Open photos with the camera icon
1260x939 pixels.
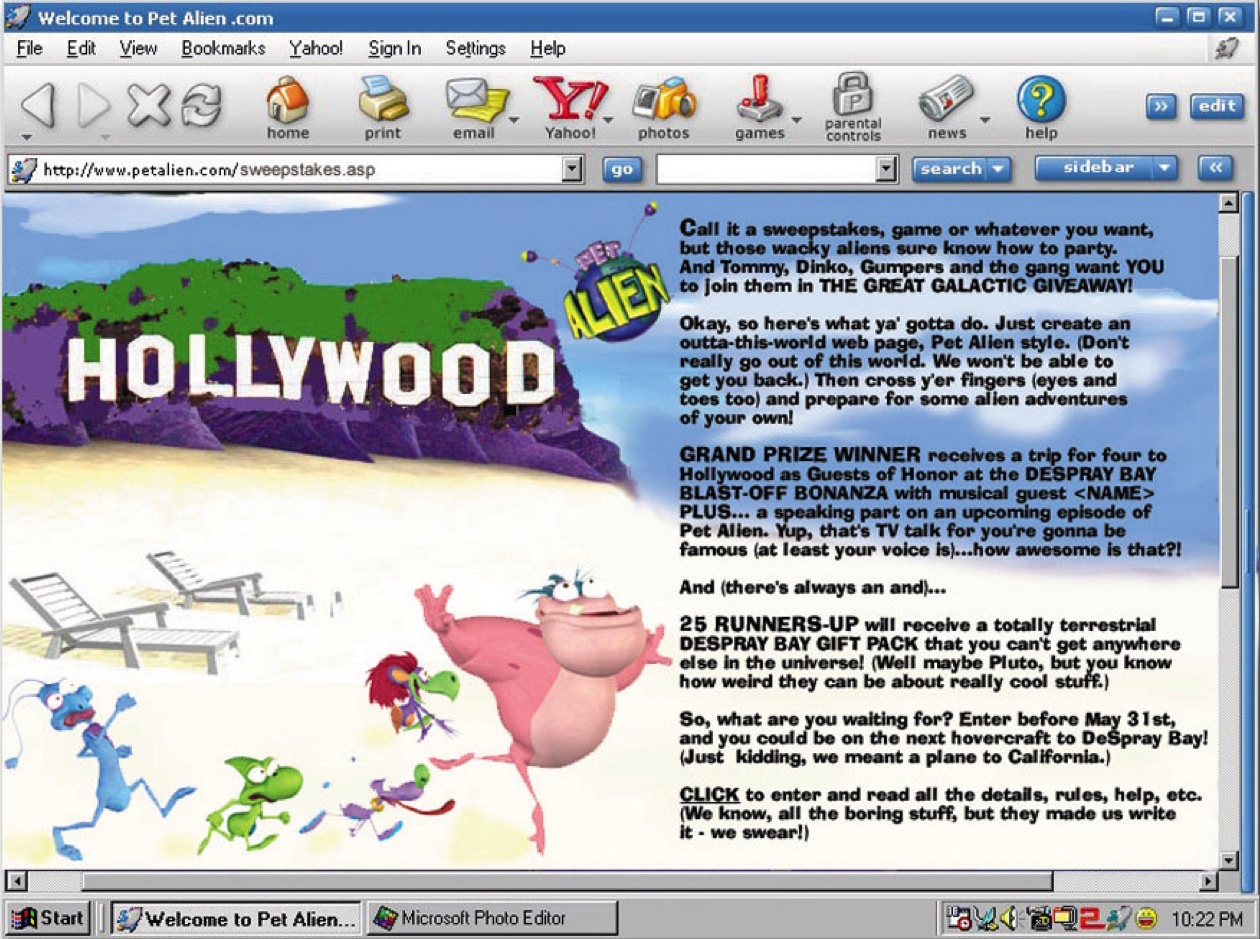(663, 100)
